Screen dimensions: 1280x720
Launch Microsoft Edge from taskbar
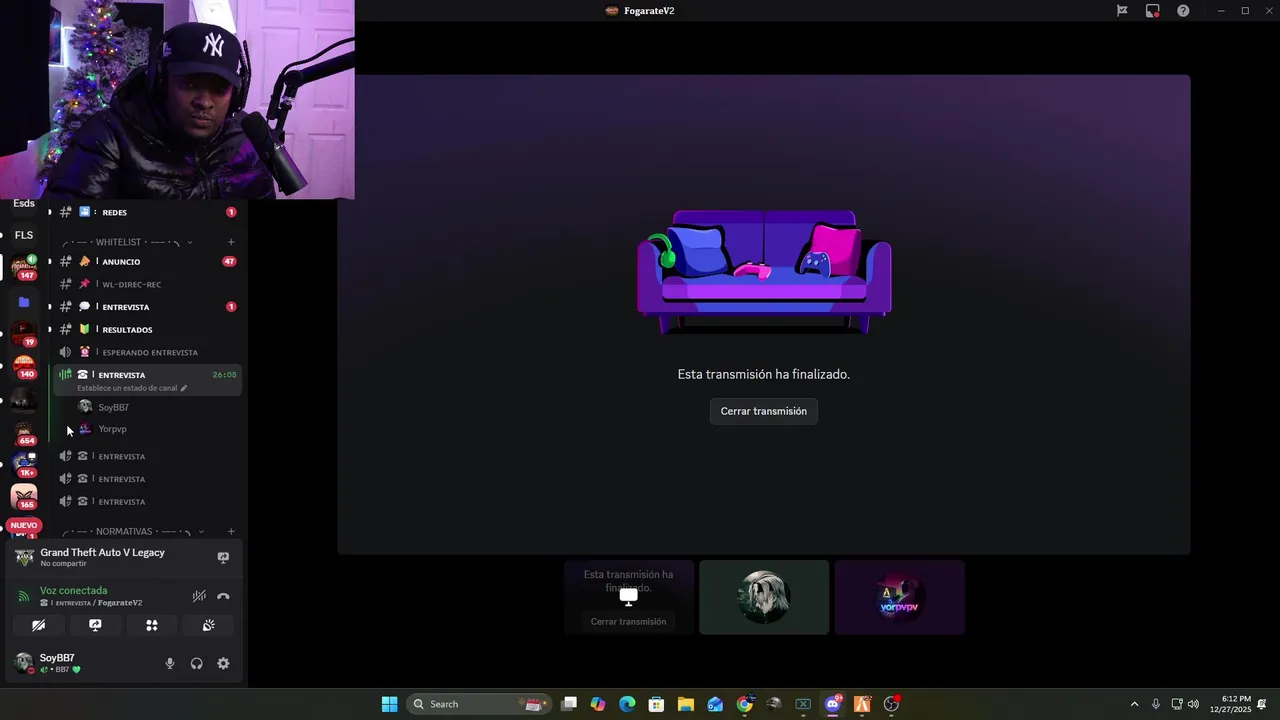pyautogui.click(x=627, y=704)
